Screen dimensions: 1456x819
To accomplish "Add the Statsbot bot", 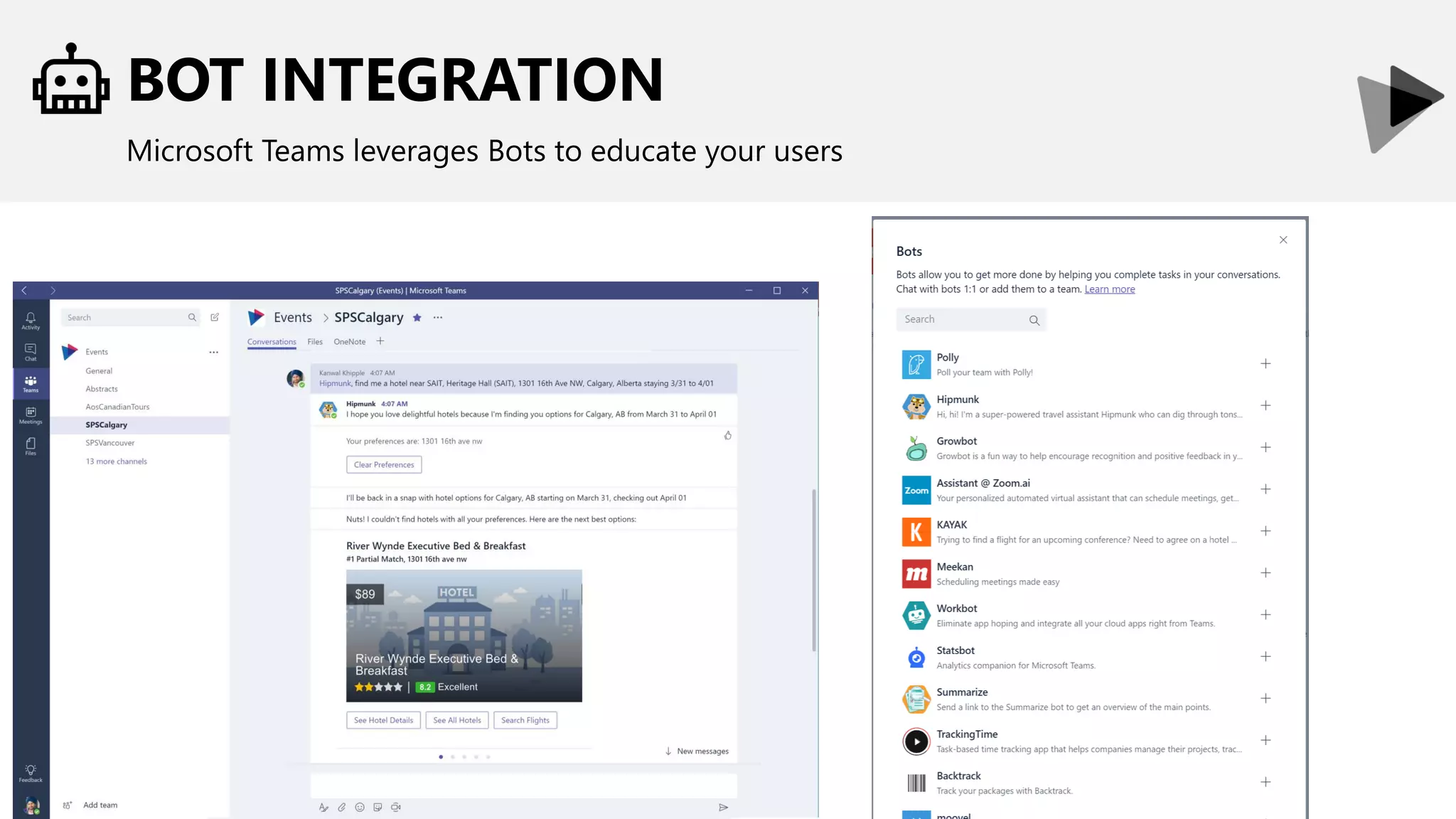I will click(1265, 656).
